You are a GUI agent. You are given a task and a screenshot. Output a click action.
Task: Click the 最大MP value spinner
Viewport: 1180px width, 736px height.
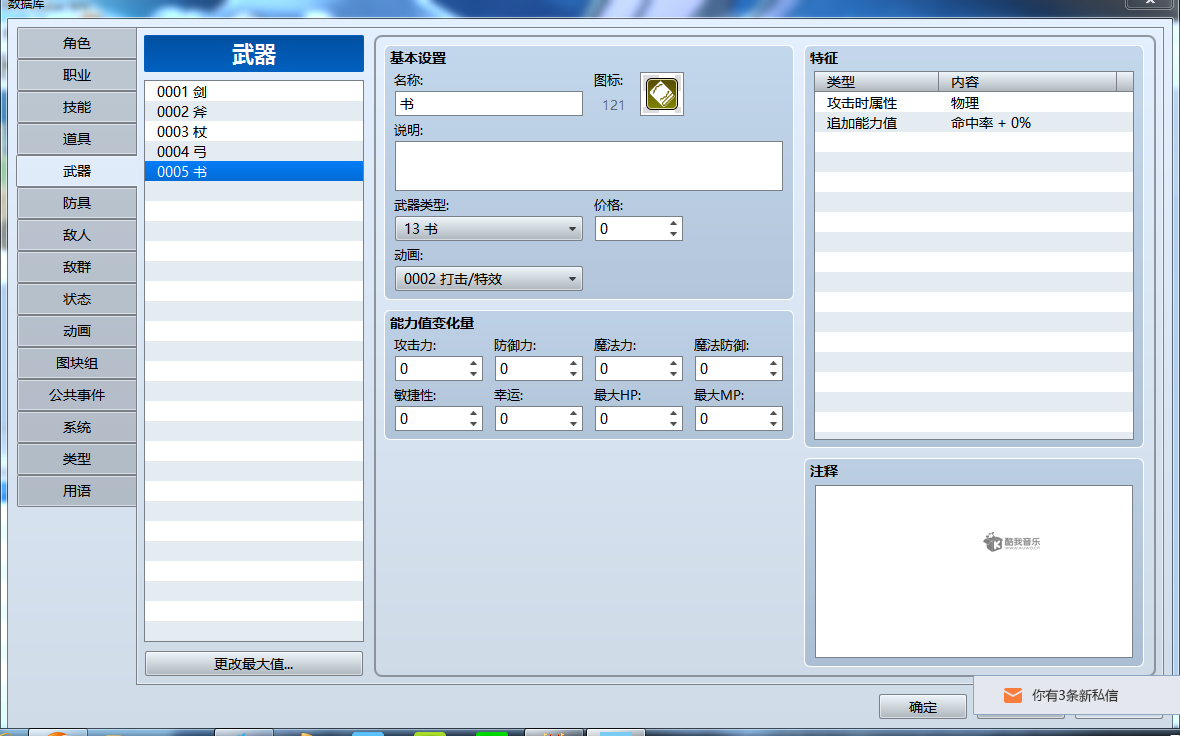[x=738, y=419]
